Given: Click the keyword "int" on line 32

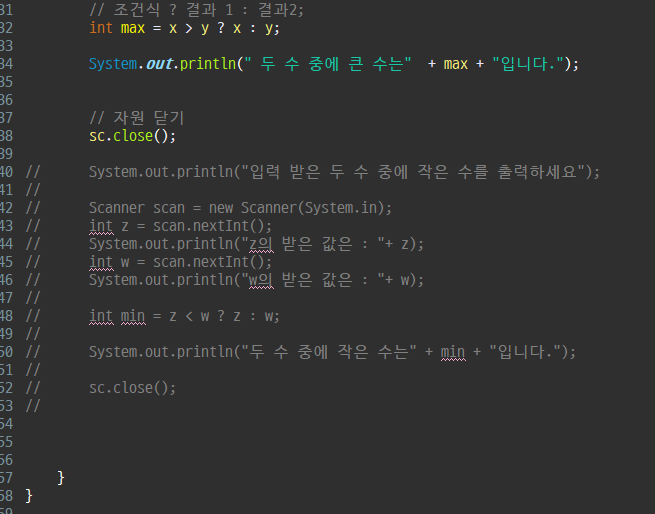Looking at the screenshot, I should (101, 28).
